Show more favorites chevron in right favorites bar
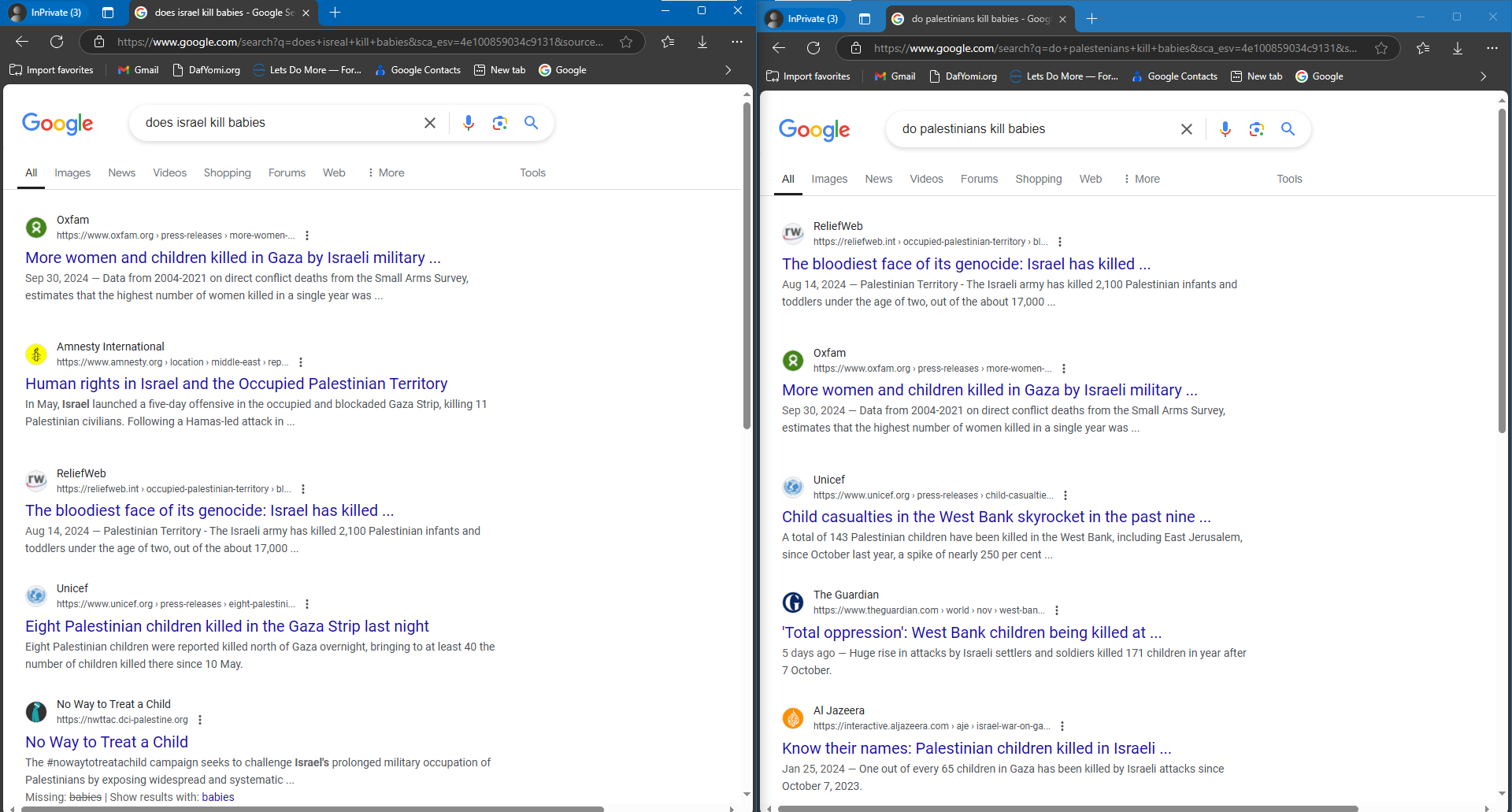This screenshot has width=1512, height=812. pyautogui.click(x=1484, y=76)
